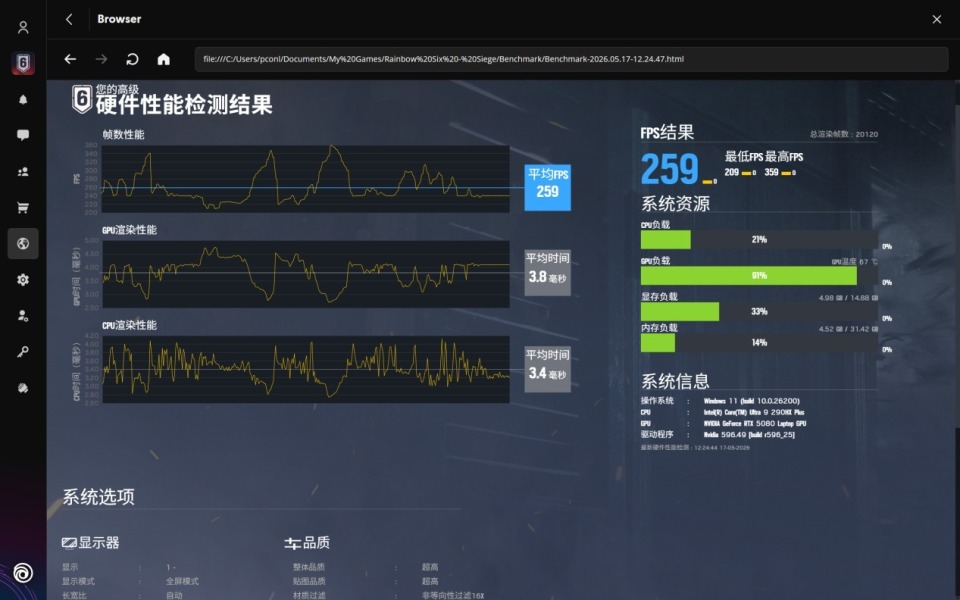Viewport: 960px width, 600px height.
Task: Click the blue 平均FPS 259 box
Action: click(547, 187)
